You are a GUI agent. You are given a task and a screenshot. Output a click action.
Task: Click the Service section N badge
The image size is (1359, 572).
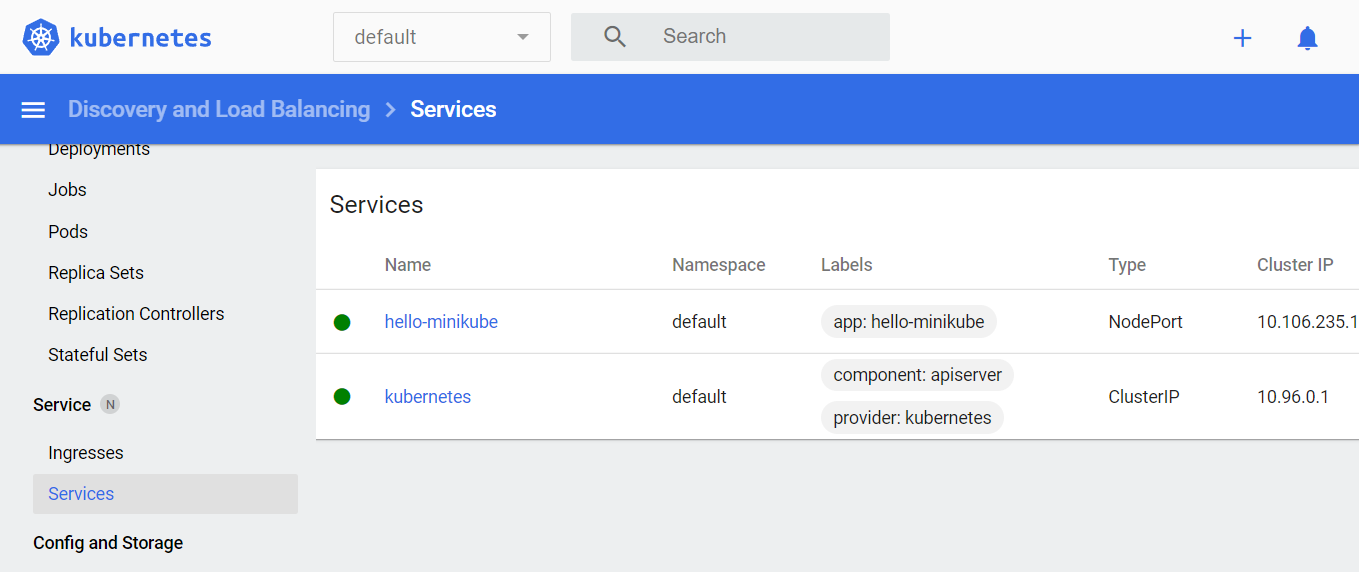coord(110,405)
